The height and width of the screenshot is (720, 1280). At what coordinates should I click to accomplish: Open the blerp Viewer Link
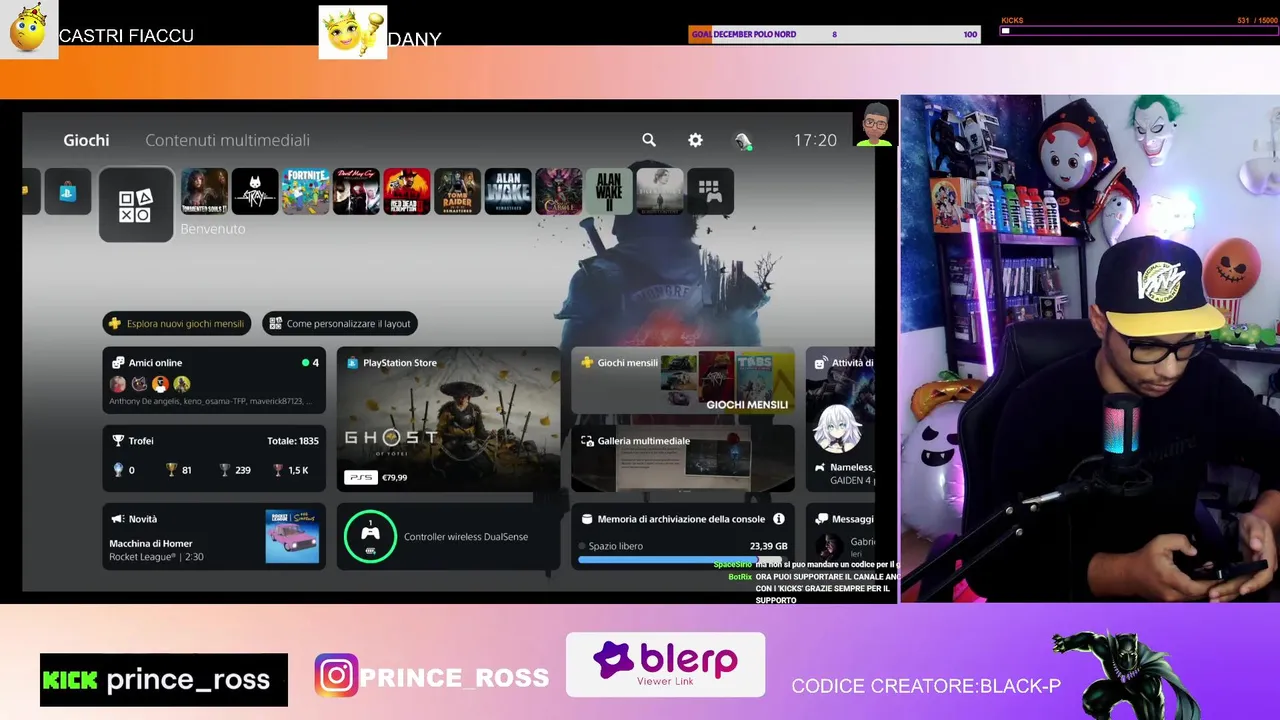coord(665,665)
